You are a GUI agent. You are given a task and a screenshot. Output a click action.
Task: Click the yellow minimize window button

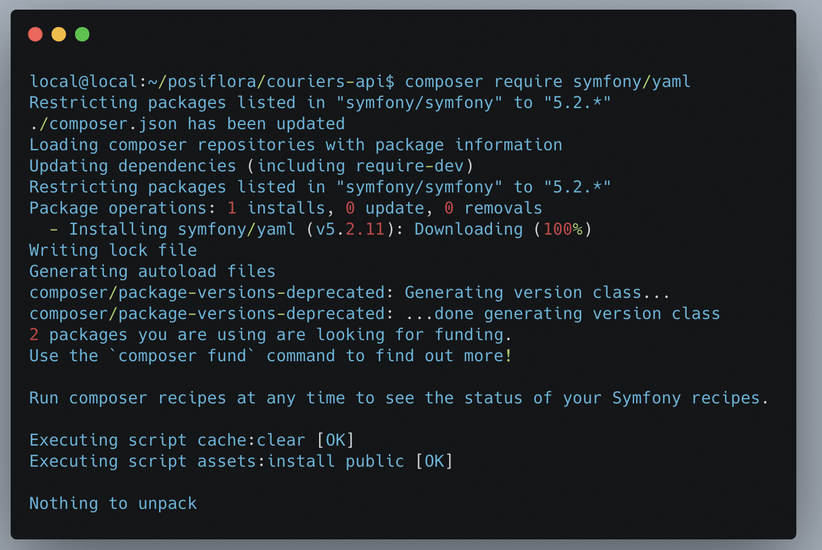(x=59, y=35)
